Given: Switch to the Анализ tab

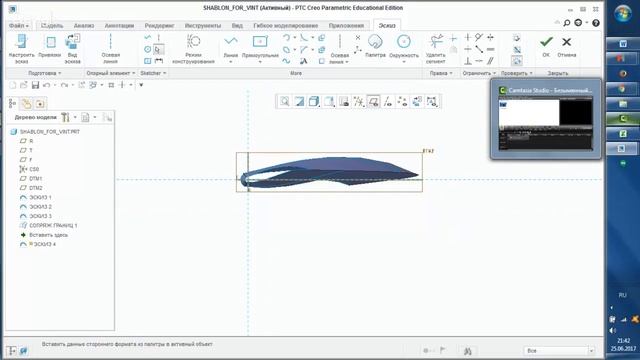Looking at the screenshot, I should click(x=84, y=26).
